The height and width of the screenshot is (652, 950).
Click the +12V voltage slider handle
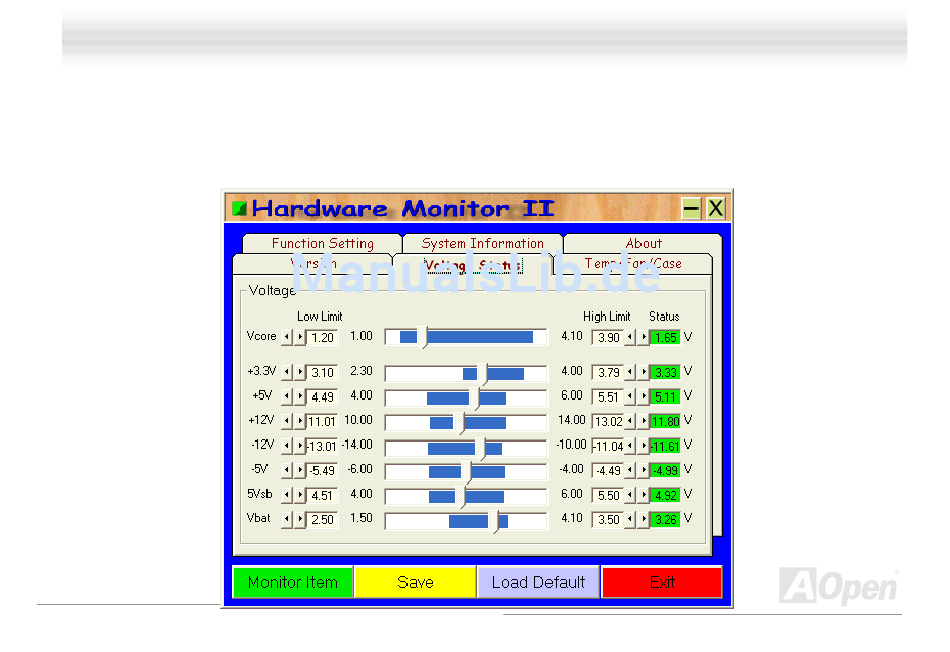coord(459,422)
